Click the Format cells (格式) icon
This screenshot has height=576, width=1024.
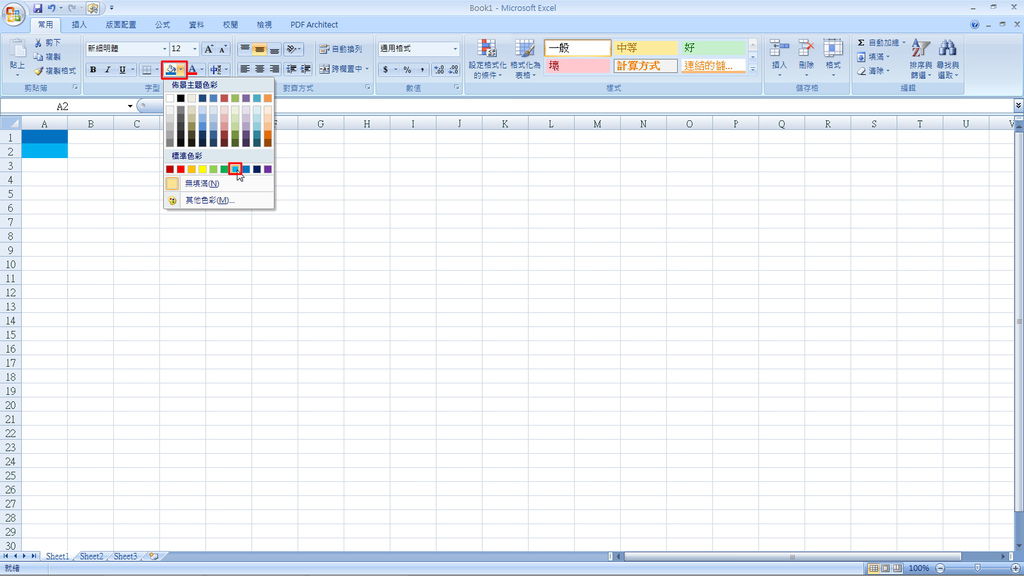(833, 49)
